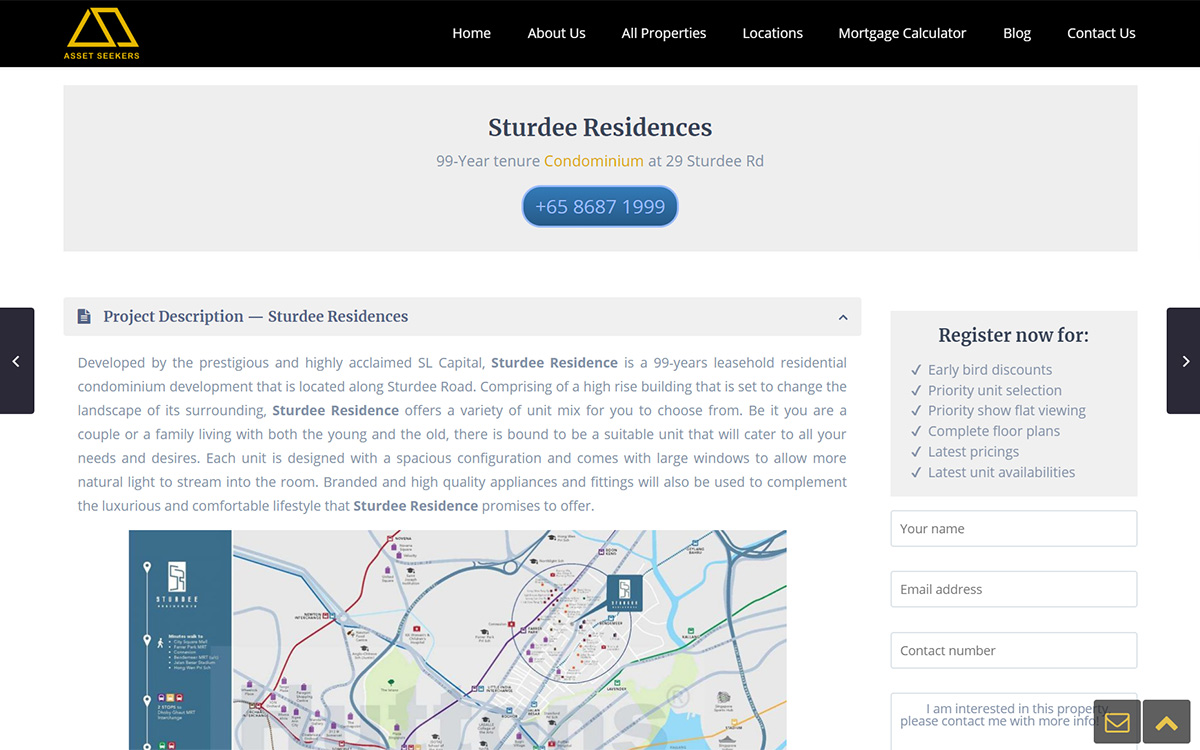The image size is (1200, 750).
Task: Navigate to All Properties
Action: click(663, 33)
